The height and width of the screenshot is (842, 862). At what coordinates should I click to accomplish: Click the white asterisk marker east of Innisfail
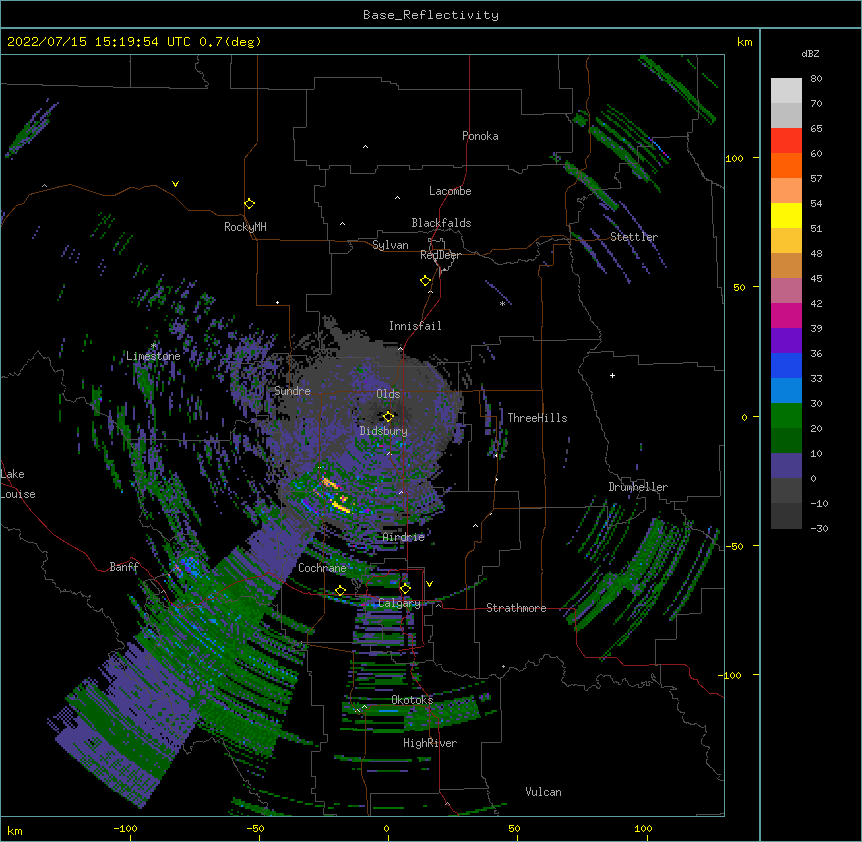click(x=502, y=303)
